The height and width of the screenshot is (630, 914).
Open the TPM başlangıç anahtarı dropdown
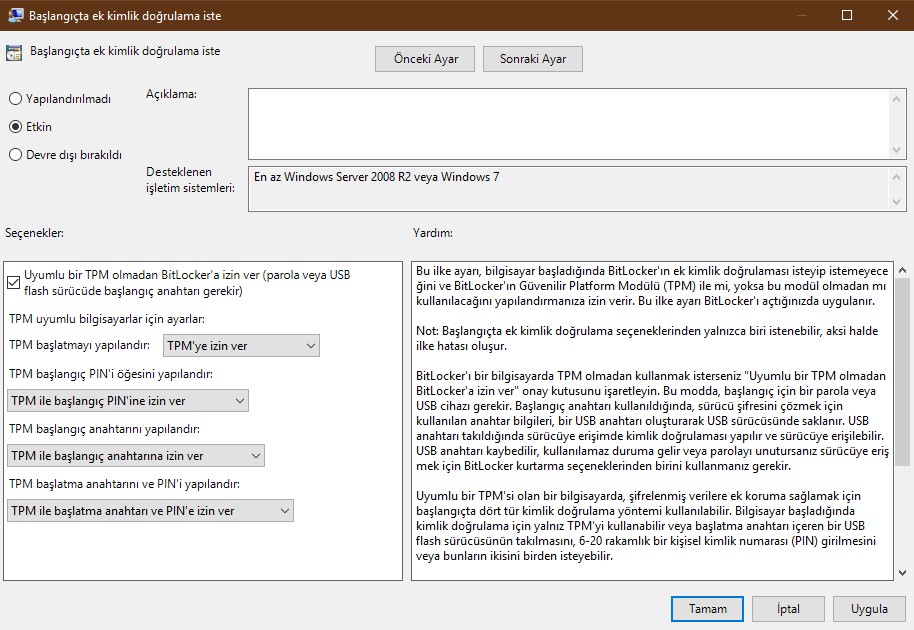pos(135,456)
